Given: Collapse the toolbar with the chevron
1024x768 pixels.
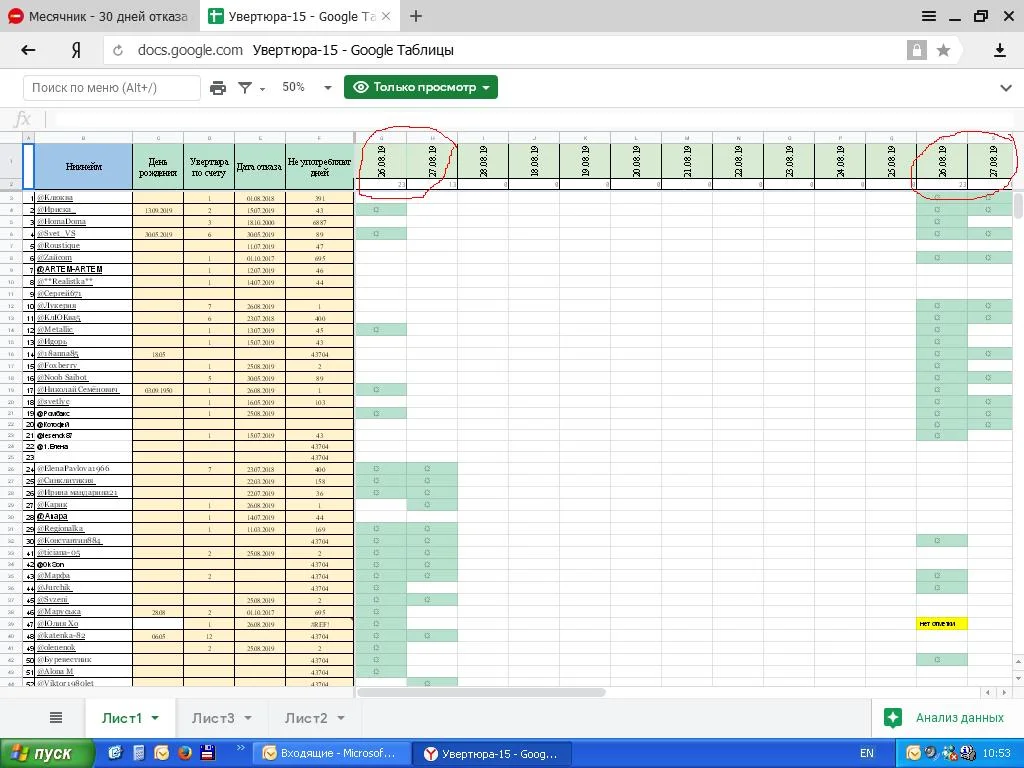Looking at the screenshot, I should click(x=1006, y=88).
